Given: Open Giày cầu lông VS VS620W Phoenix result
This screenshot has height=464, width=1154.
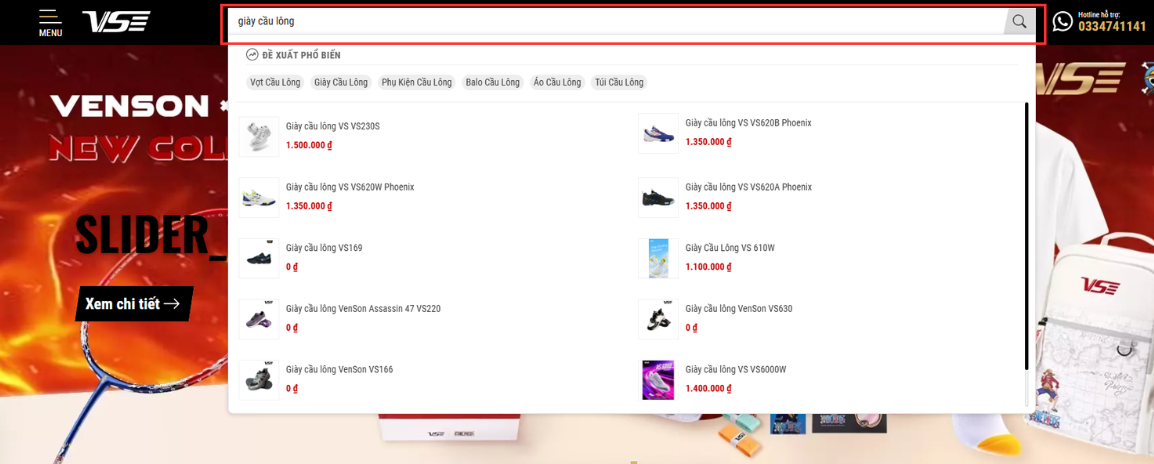Looking at the screenshot, I should [350, 187].
